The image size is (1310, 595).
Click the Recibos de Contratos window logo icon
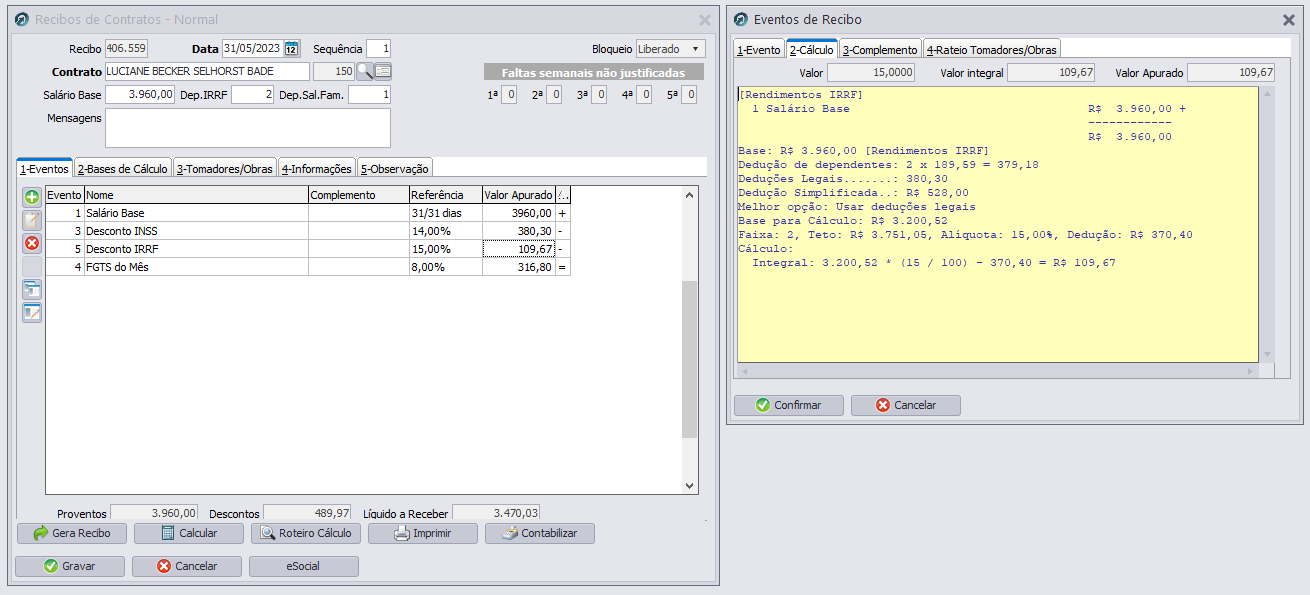coord(22,20)
